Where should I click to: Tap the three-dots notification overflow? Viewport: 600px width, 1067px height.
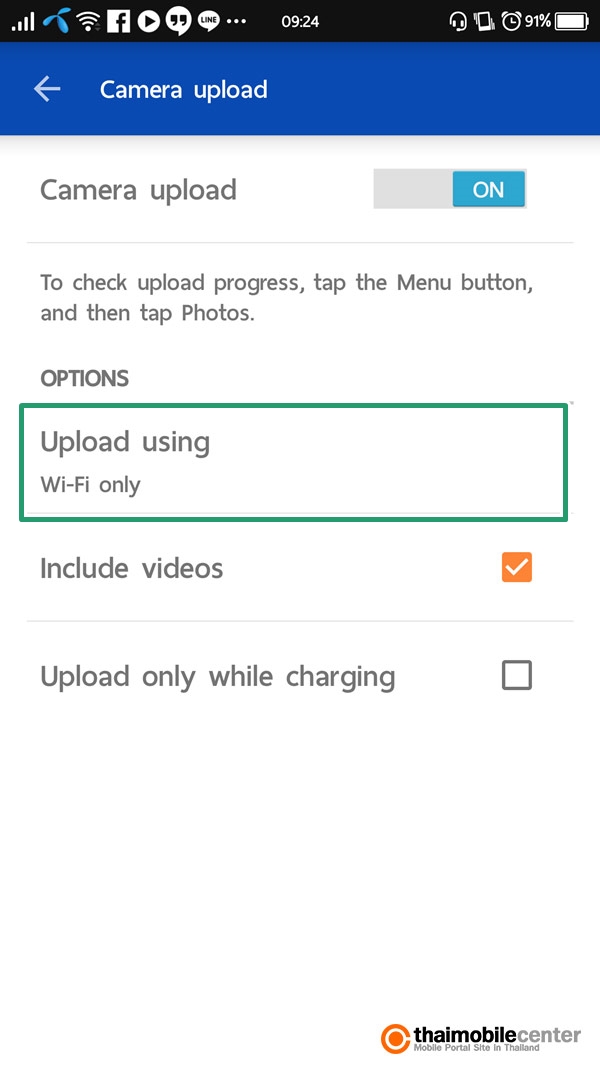pyautogui.click(x=236, y=21)
